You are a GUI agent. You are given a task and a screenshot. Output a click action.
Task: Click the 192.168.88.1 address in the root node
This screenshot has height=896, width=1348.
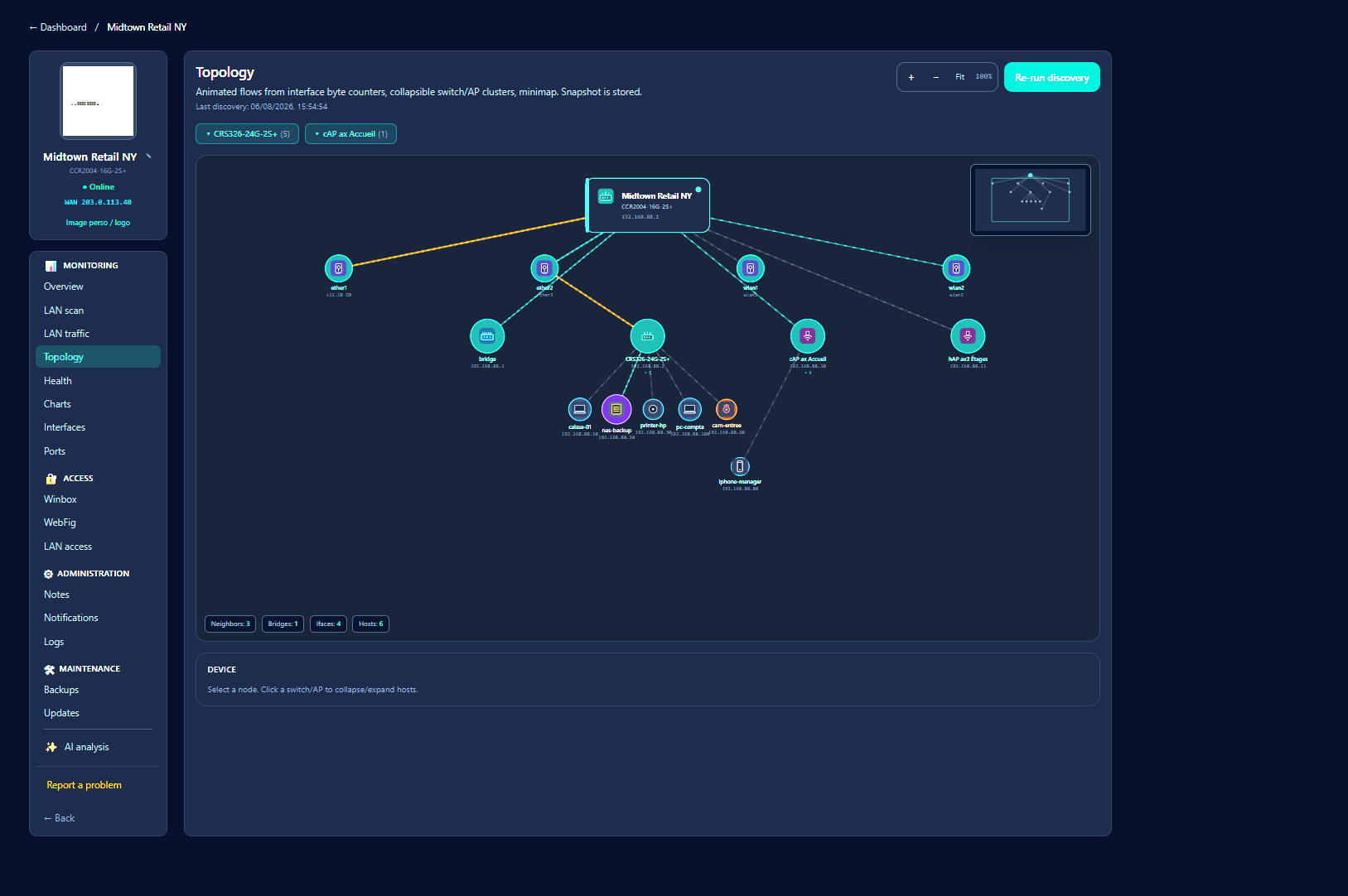pyautogui.click(x=640, y=217)
